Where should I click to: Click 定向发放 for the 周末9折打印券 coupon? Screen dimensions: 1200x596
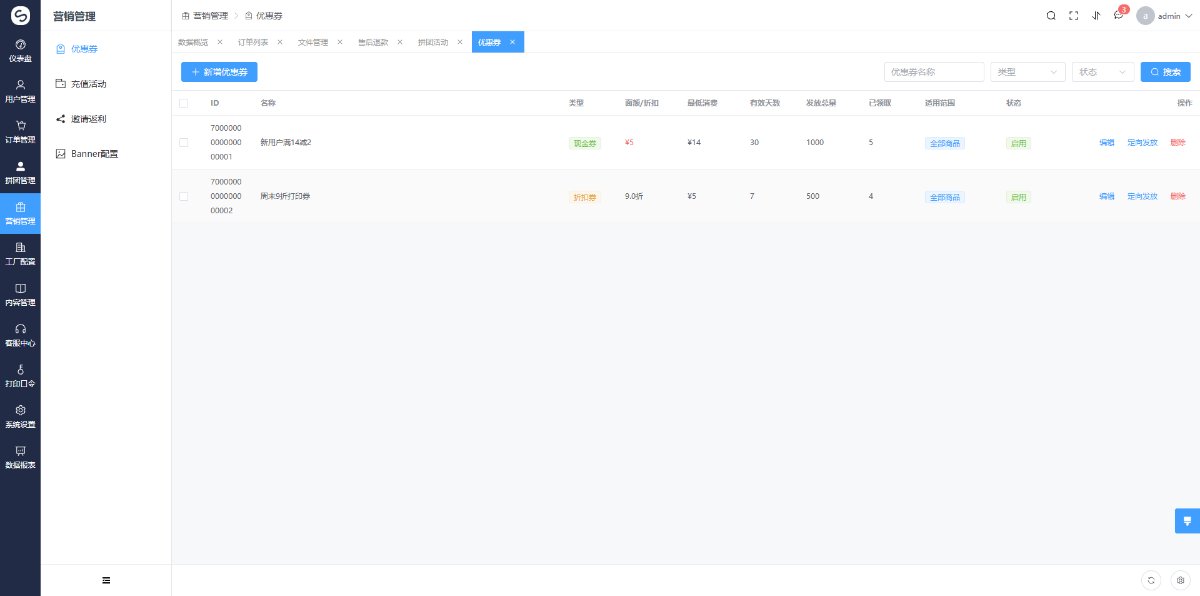tap(1142, 196)
